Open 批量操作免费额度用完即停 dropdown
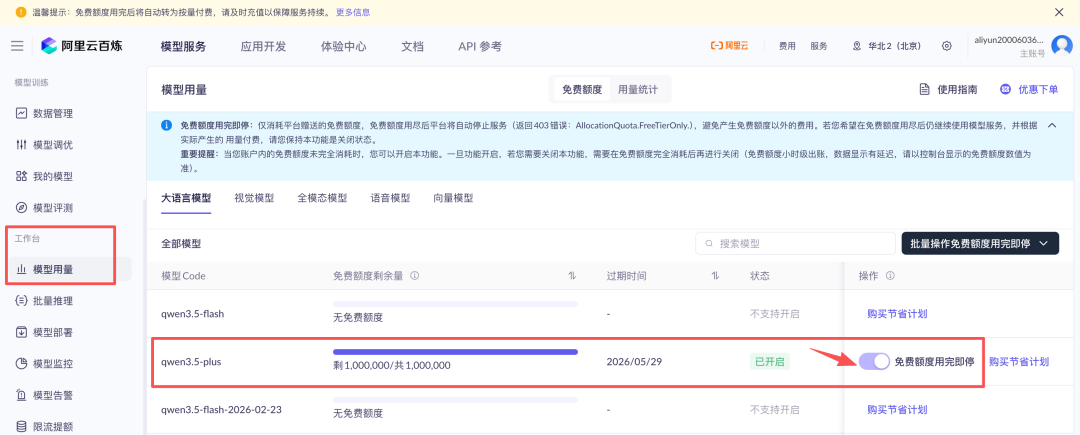 [980, 244]
